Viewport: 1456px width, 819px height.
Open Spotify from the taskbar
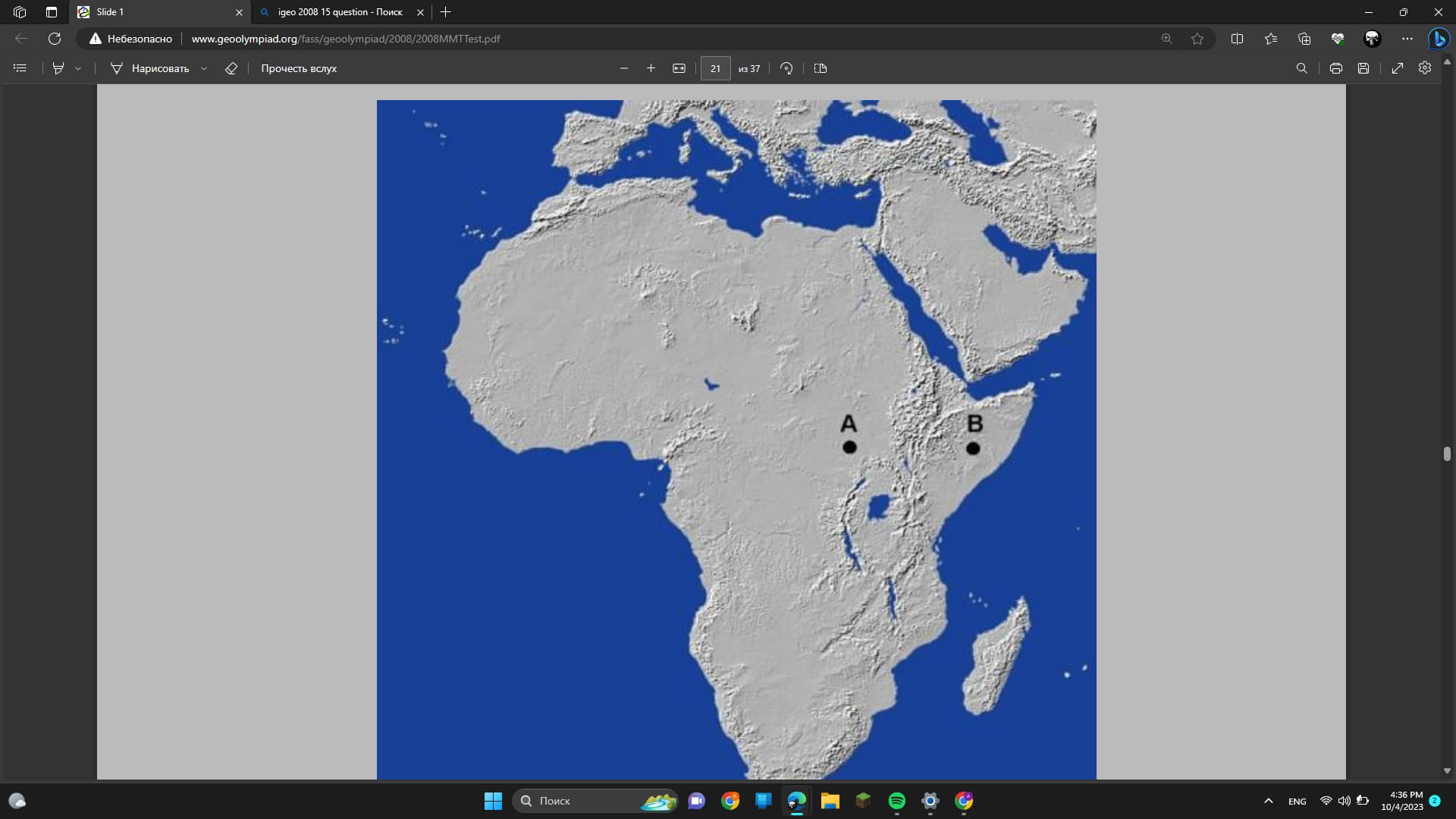pyautogui.click(x=896, y=801)
